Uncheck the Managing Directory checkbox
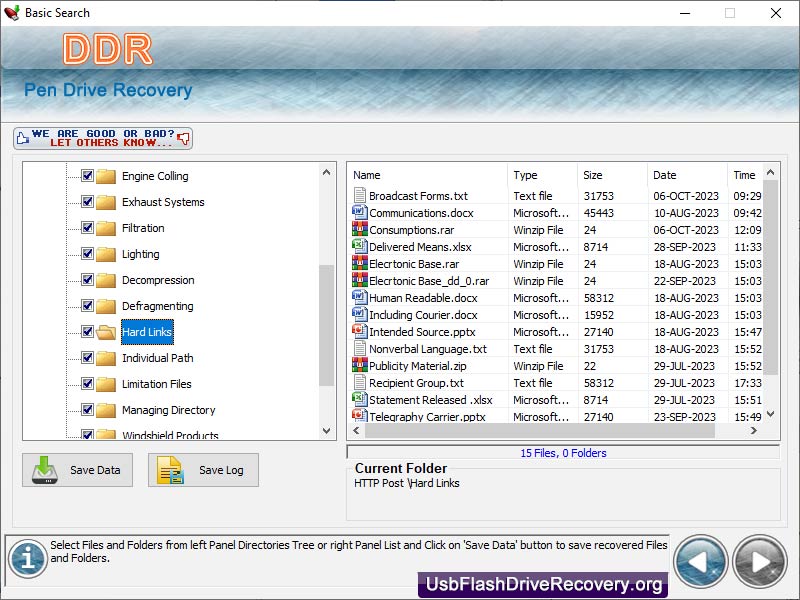 tap(87, 410)
